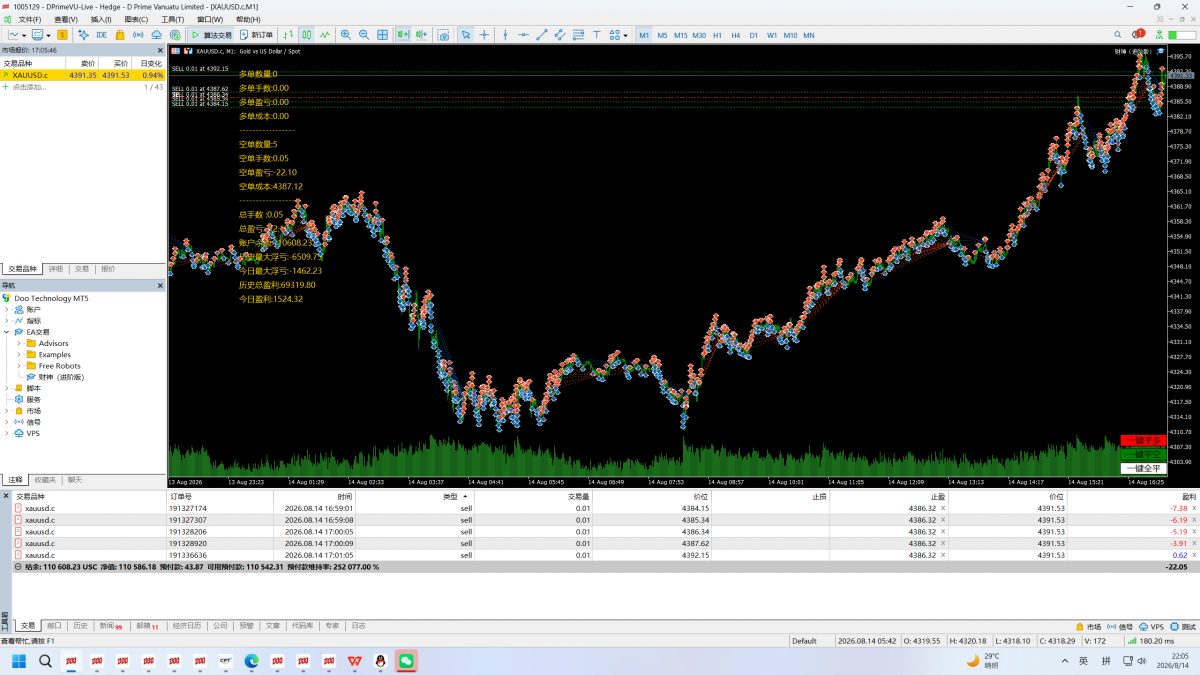The image size is (1200, 675).
Task: Expand the Advisors folder in Navigator
Action: [x=19, y=343]
